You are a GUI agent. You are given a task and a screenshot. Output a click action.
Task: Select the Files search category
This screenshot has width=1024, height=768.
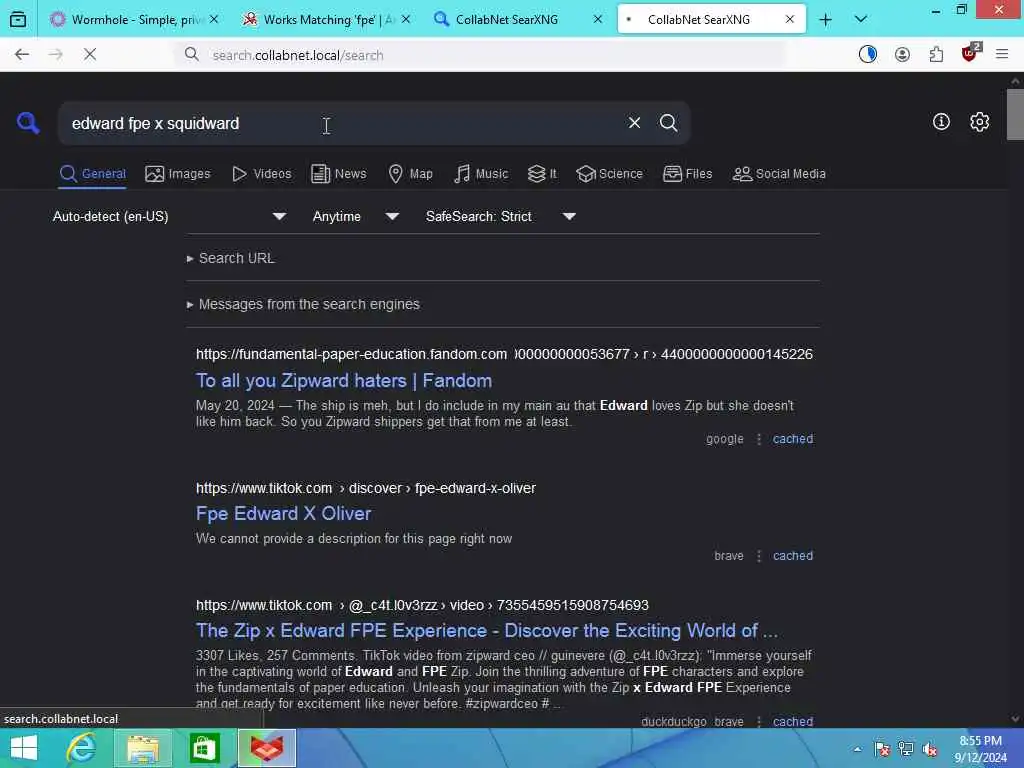(687, 174)
